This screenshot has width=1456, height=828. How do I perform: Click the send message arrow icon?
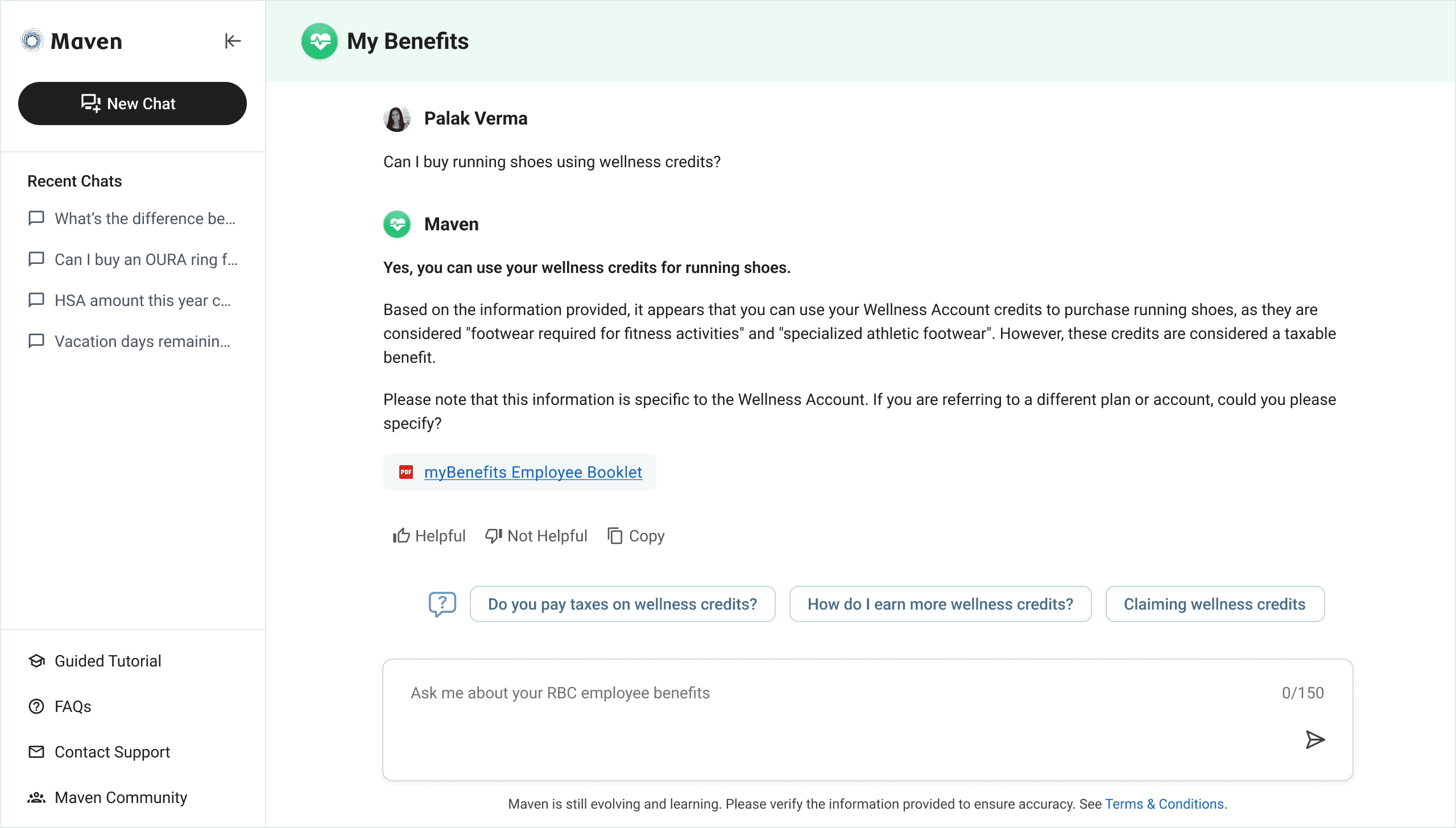coord(1314,739)
